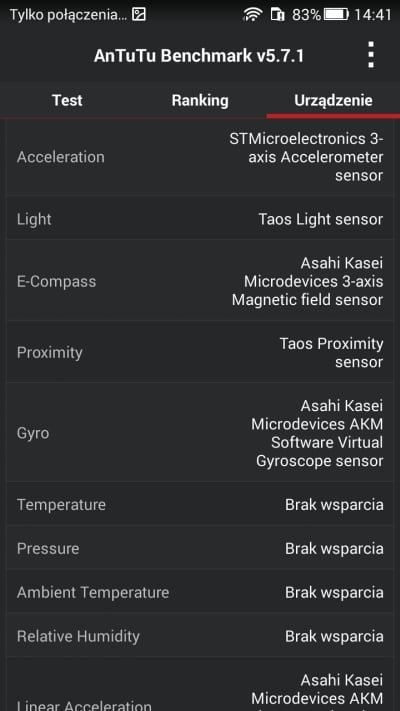Tap the Linear Acceleration row

[x=200, y=685]
